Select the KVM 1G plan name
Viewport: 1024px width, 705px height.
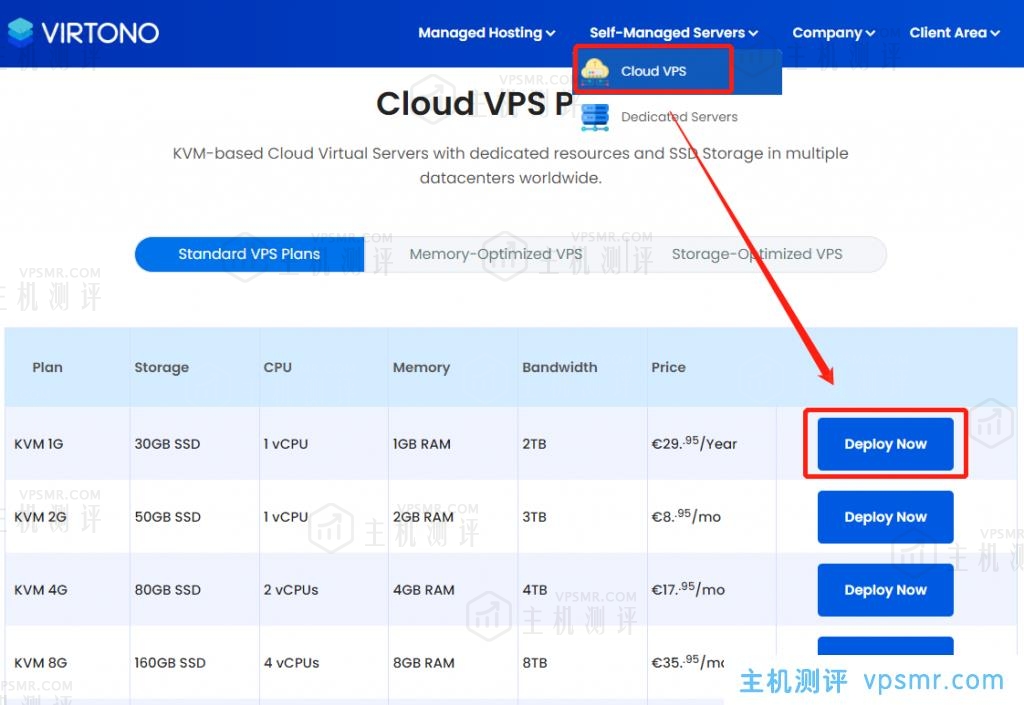tap(39, 444)
